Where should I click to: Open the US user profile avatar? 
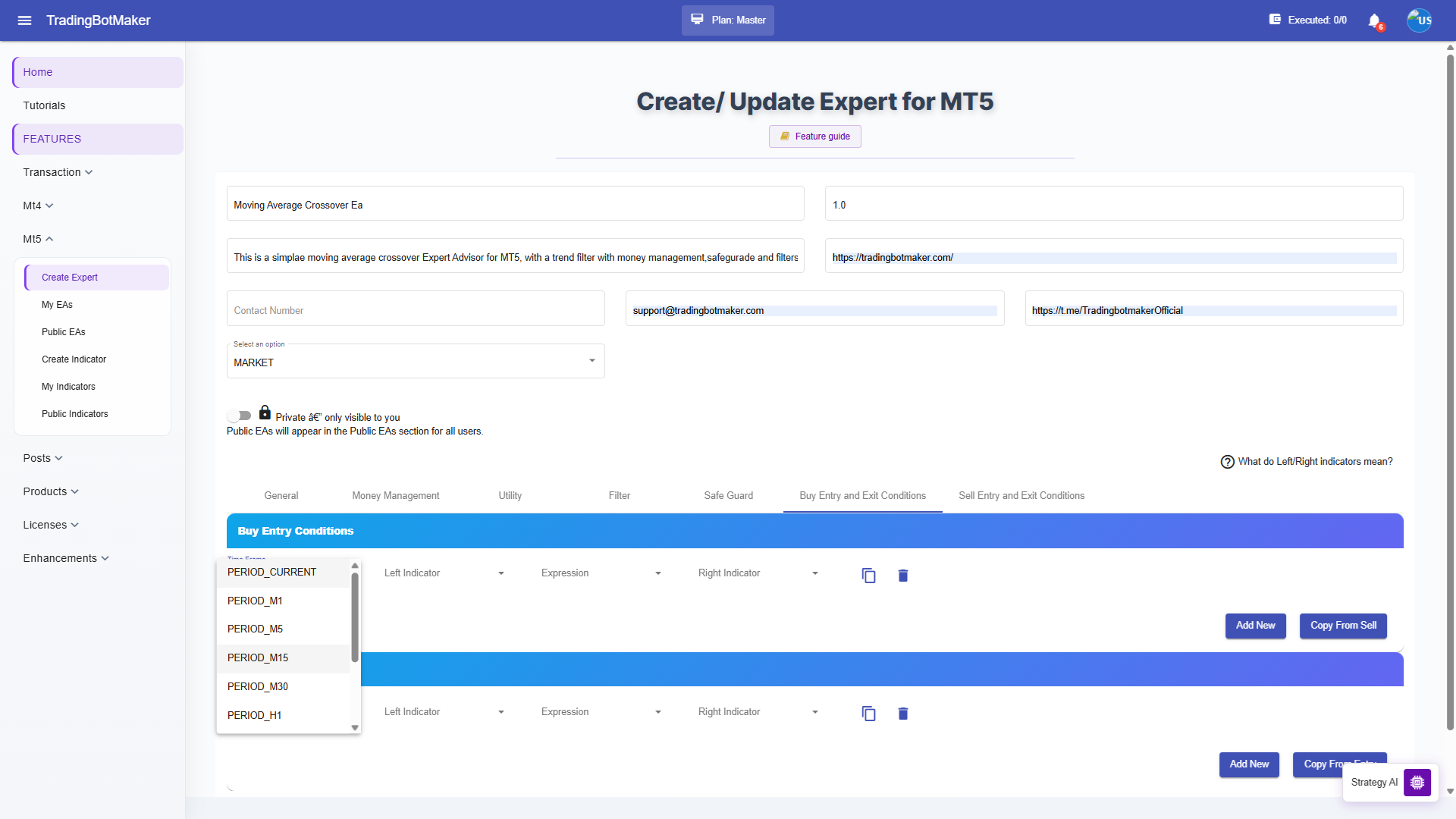[x=1419, y=20]
